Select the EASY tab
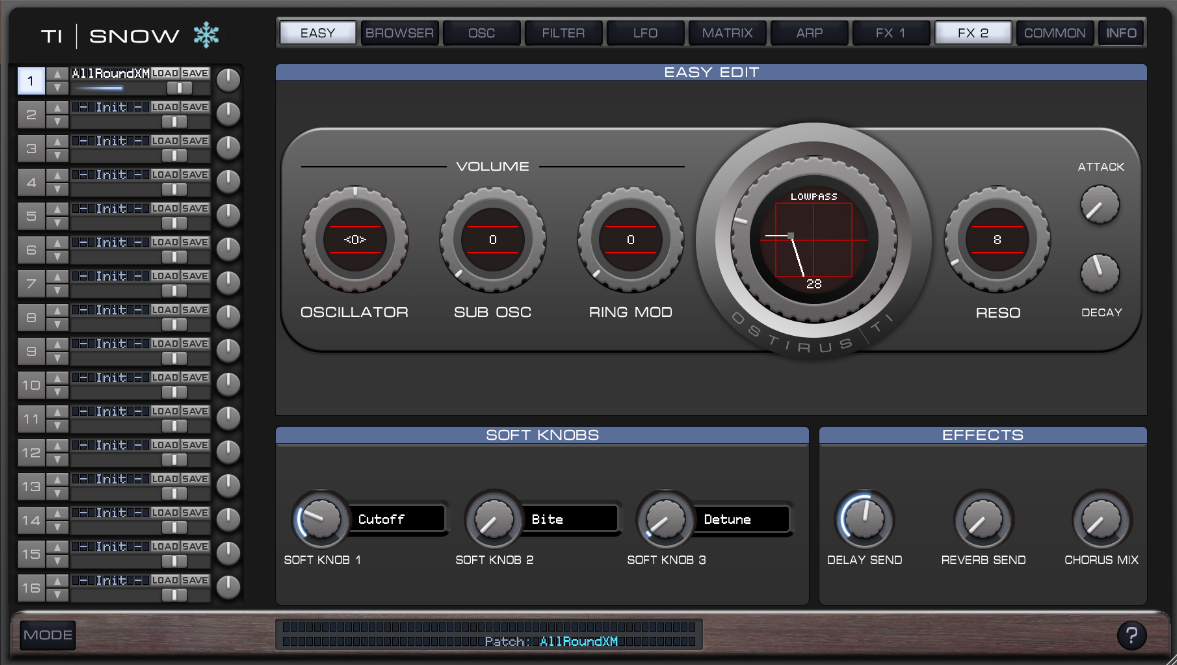The image size is (1177, 665). tap(318, 33)
